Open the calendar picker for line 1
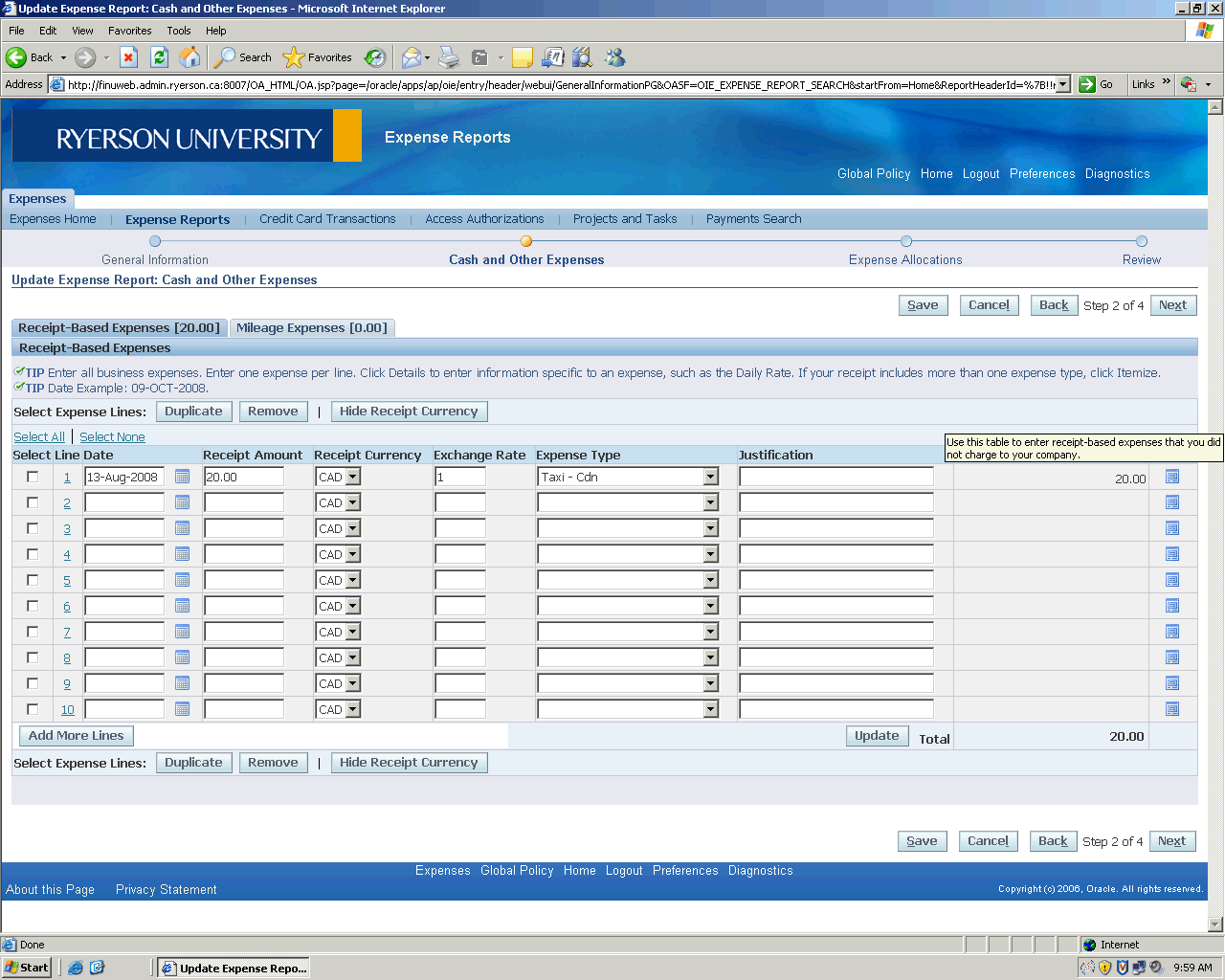The height and width of the screenshot is (980, 1225). pos(182,477)
